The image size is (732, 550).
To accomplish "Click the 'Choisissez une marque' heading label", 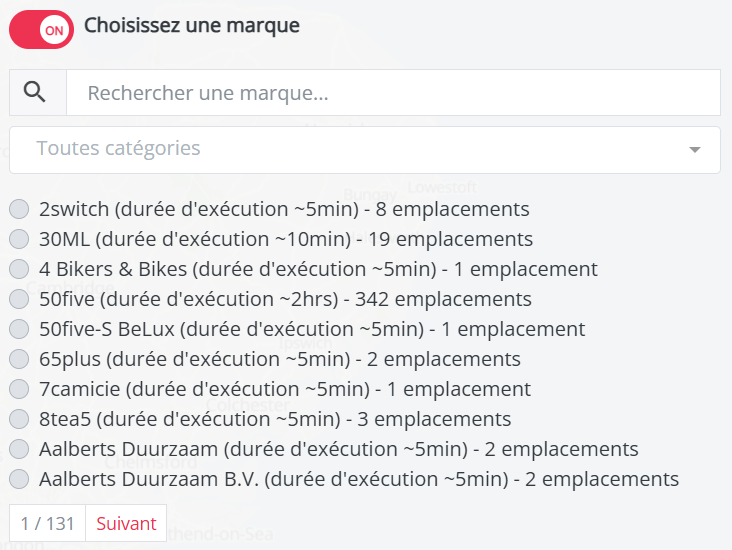I will 192,26.
